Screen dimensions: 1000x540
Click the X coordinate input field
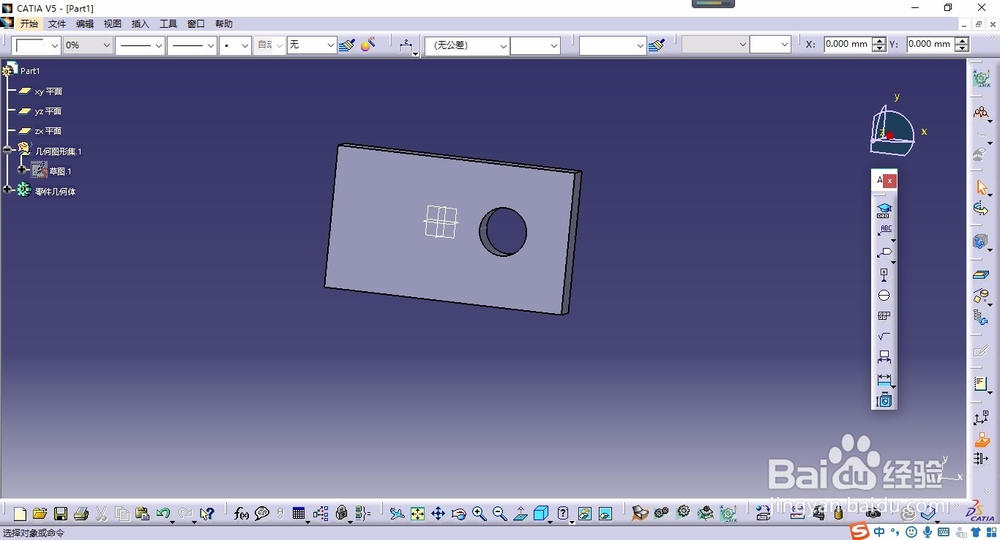coord(847,44)
